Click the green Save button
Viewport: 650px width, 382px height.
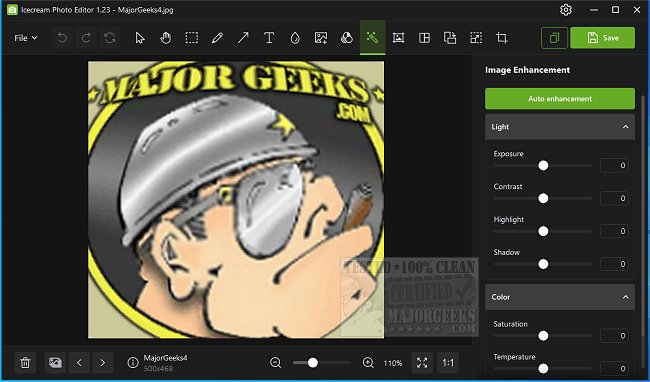[x=602, y=38]
